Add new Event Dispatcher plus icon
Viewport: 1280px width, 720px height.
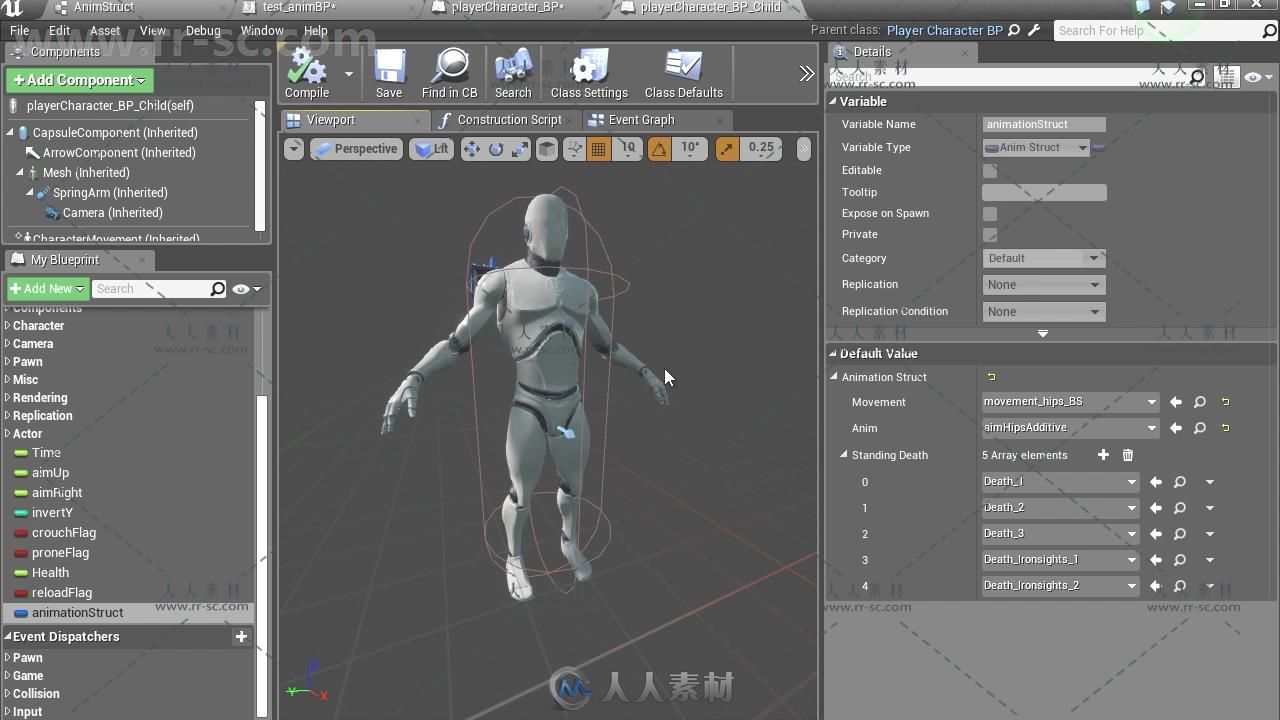coord(241,637)
